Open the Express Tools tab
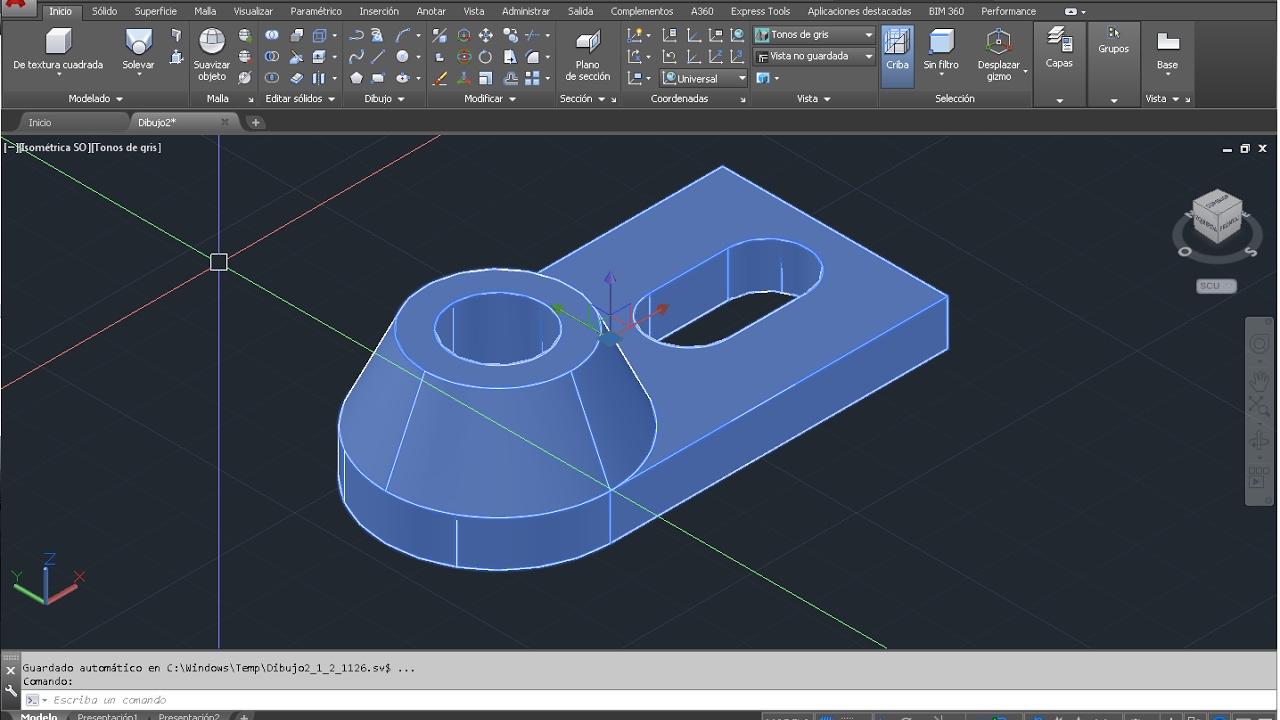The height and width of the screenshot is (720, 1280). (760, 11)
